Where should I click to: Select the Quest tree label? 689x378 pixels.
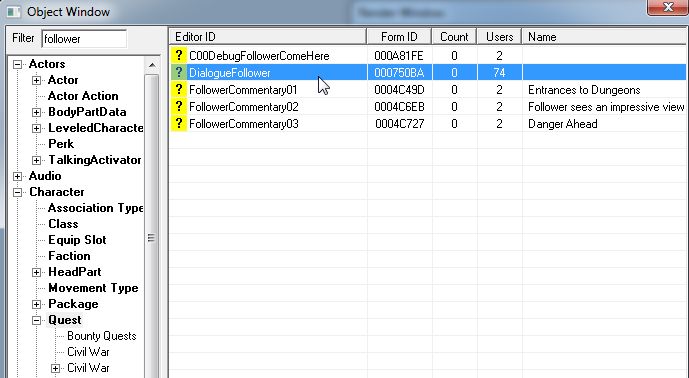tap(65, 320)
